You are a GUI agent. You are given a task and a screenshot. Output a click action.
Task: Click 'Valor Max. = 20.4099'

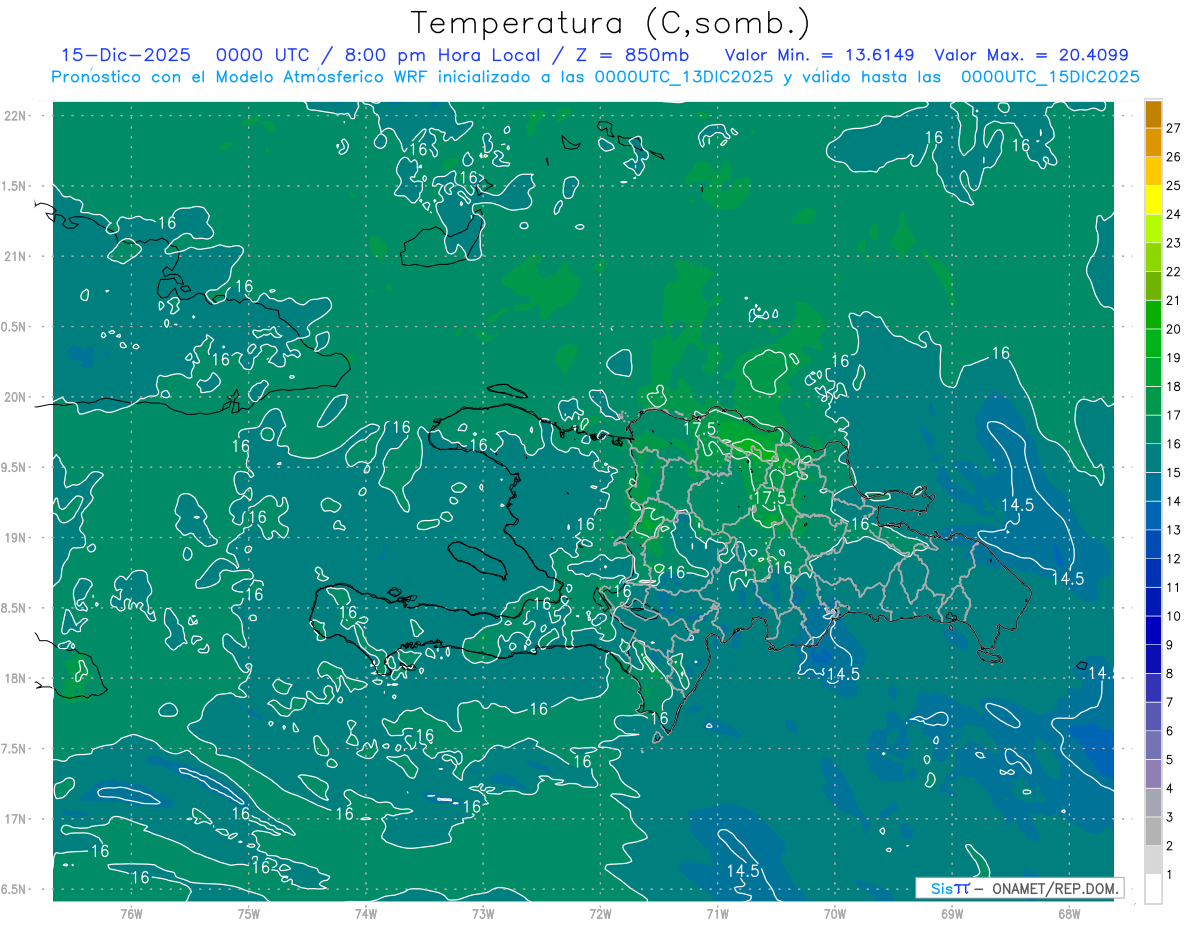coord(1031,56)
